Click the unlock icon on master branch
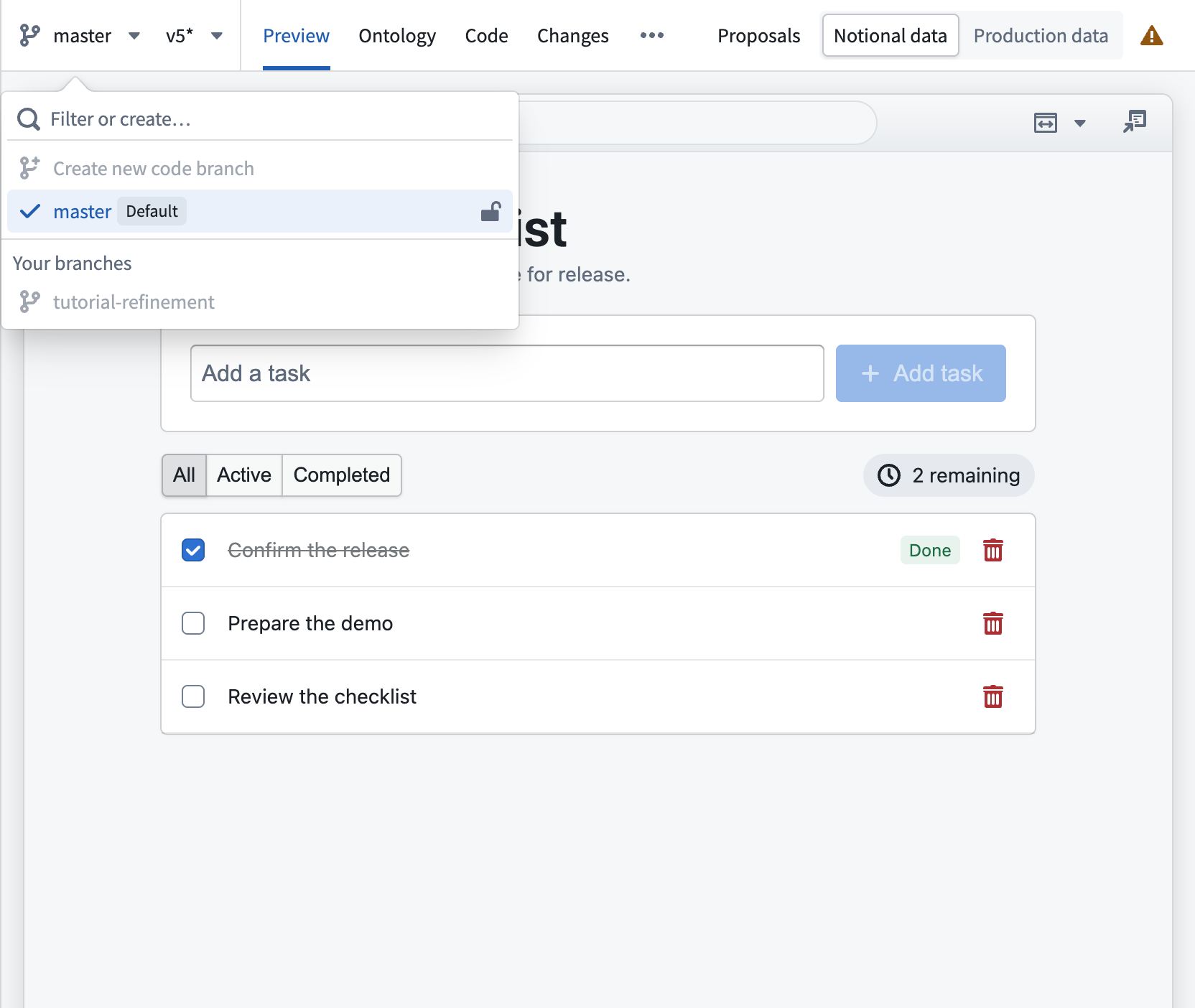Screen dimensions: 1195x1008 [490, 211]
